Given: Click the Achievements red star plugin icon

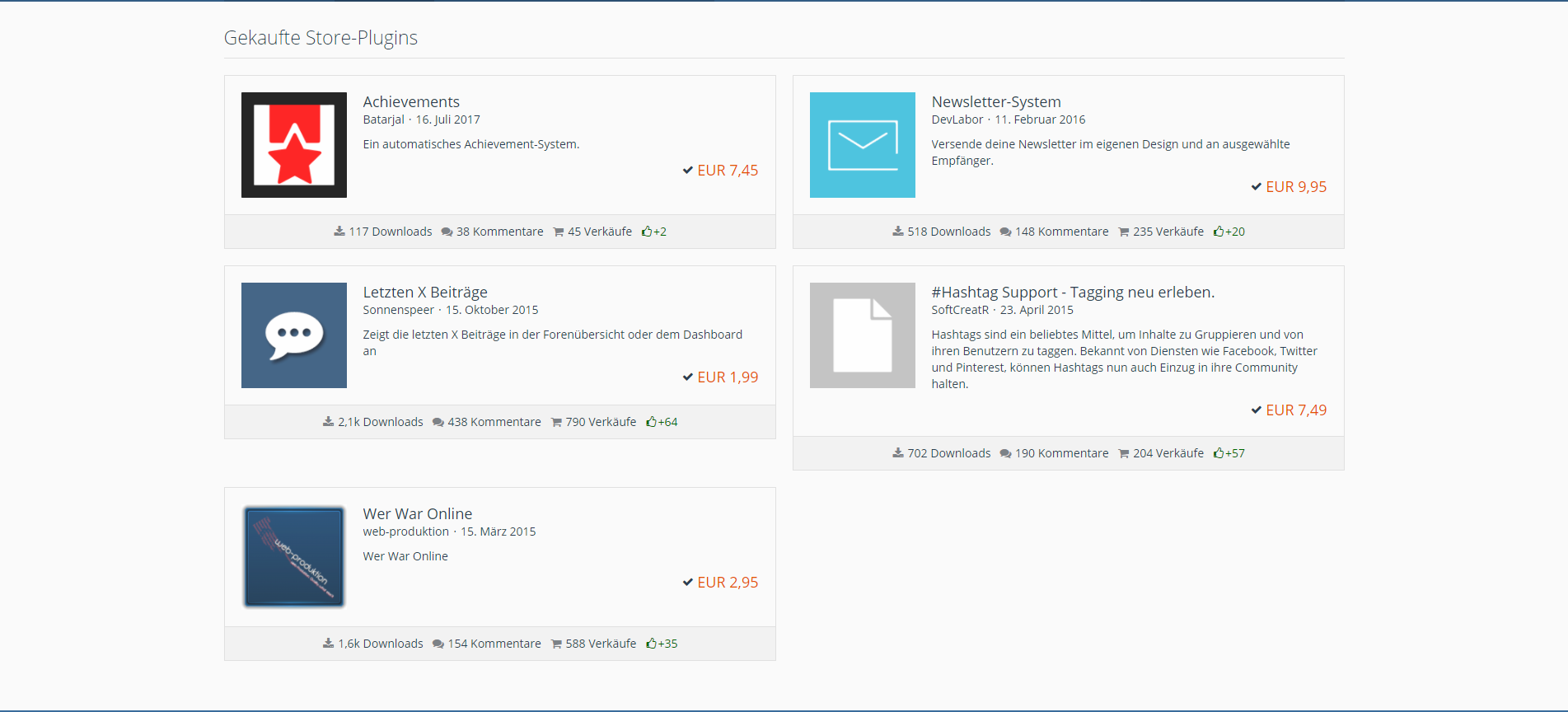Looking at the screenshot, I should (293, 145).
